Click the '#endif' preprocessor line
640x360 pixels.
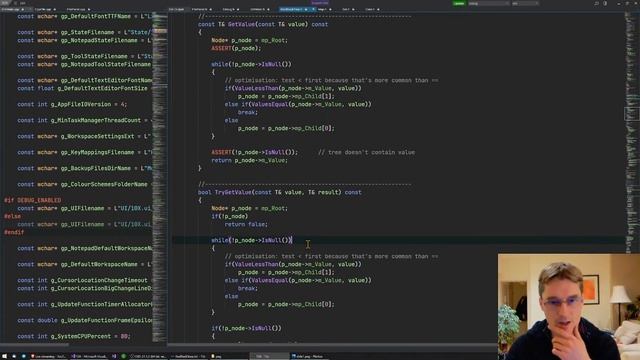[14, 232]
